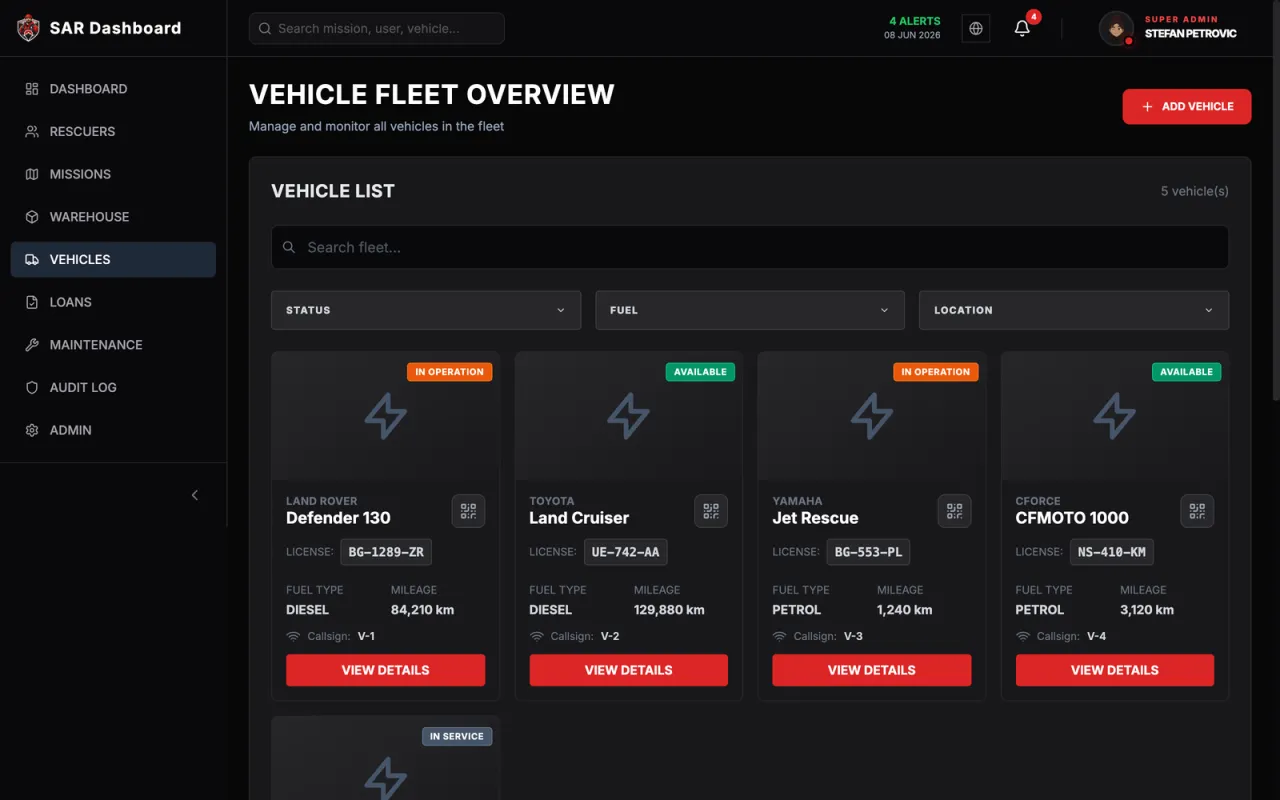Screen dimensions: 1280x800
Task: Click the Land Cruiser lightning placeholder image
Action: 628,416
